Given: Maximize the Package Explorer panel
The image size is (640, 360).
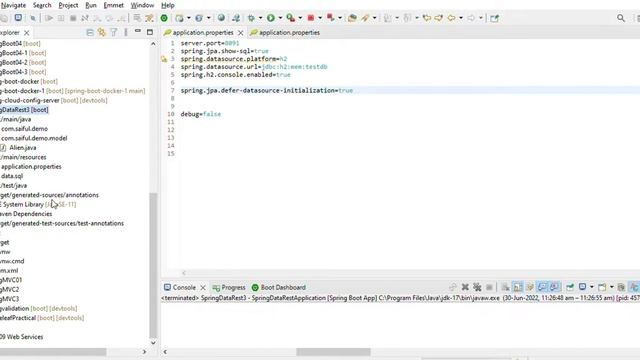Looking at the screenshot, I should 150,32.
